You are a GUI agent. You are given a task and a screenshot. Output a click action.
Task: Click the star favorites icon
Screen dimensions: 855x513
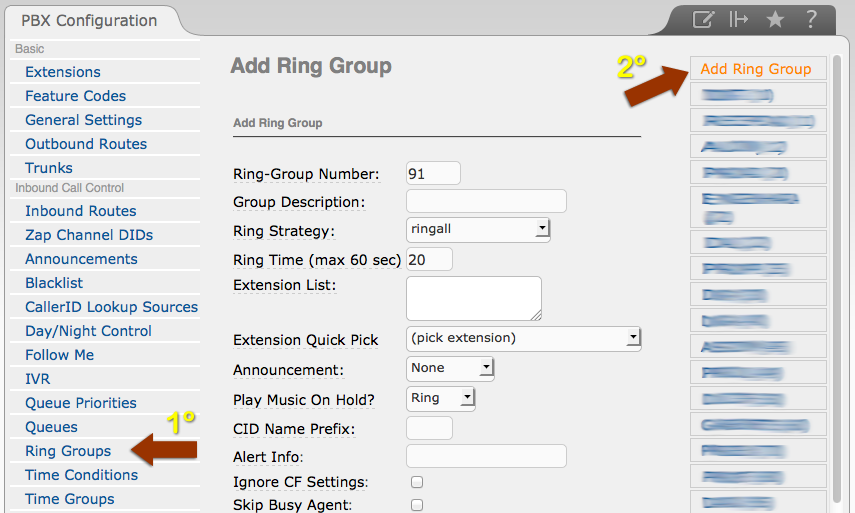(775, 19)
